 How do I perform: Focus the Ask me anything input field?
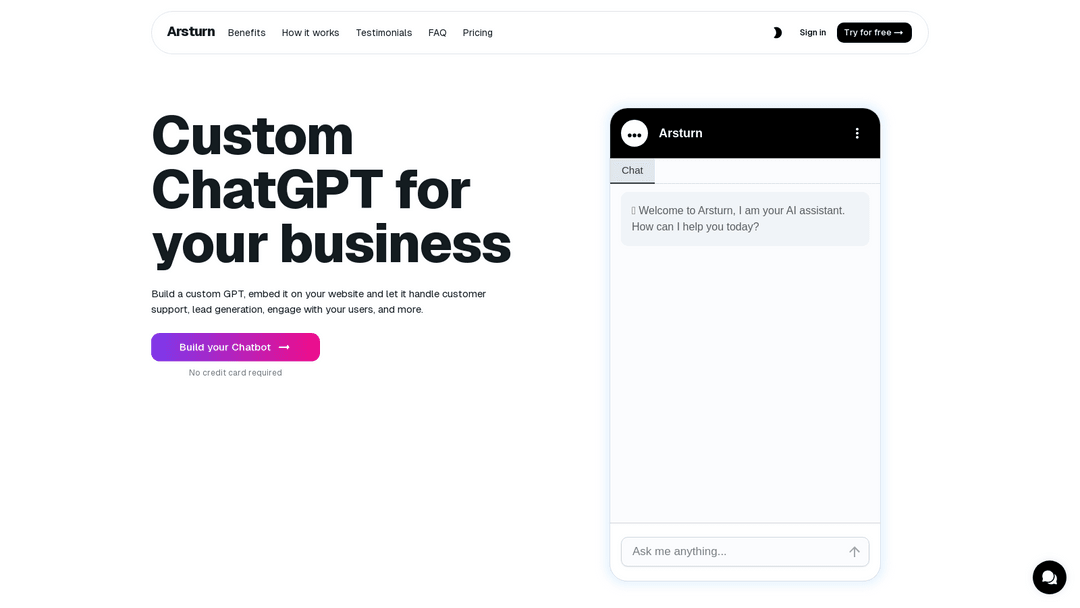point(745,552)
